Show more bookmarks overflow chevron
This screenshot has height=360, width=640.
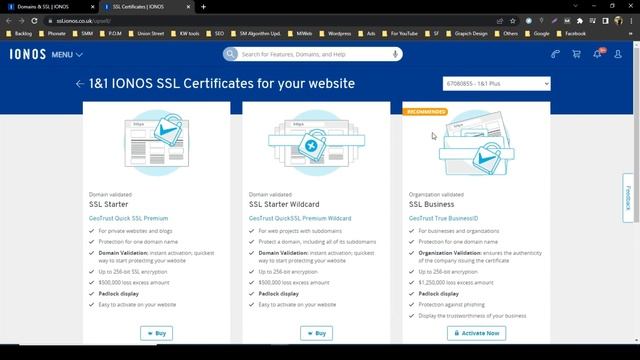[x=631, y=34]
